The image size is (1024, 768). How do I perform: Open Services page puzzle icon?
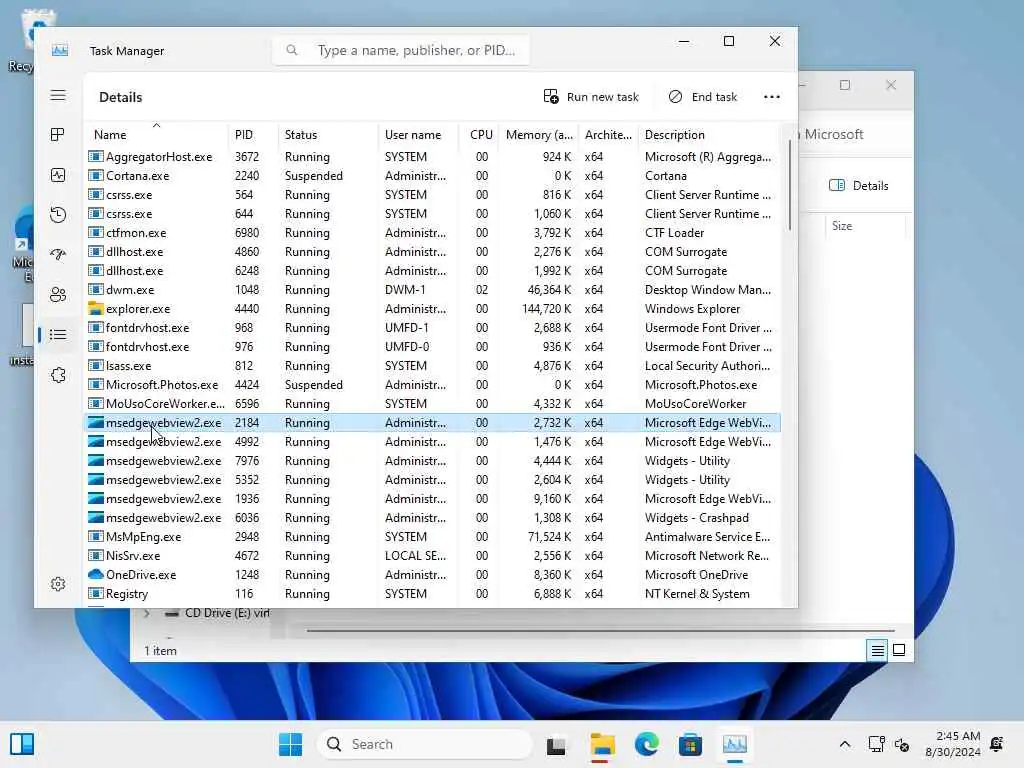coord(58,375)
